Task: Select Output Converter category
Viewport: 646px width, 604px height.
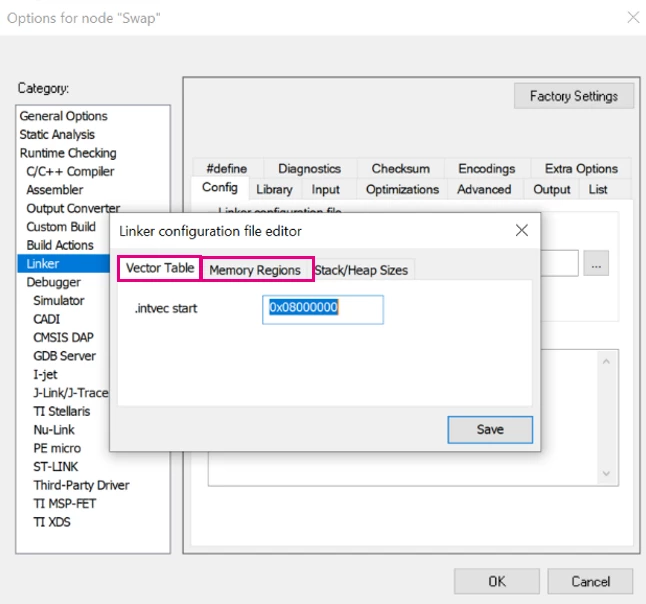Action: [x=73, y=208]
